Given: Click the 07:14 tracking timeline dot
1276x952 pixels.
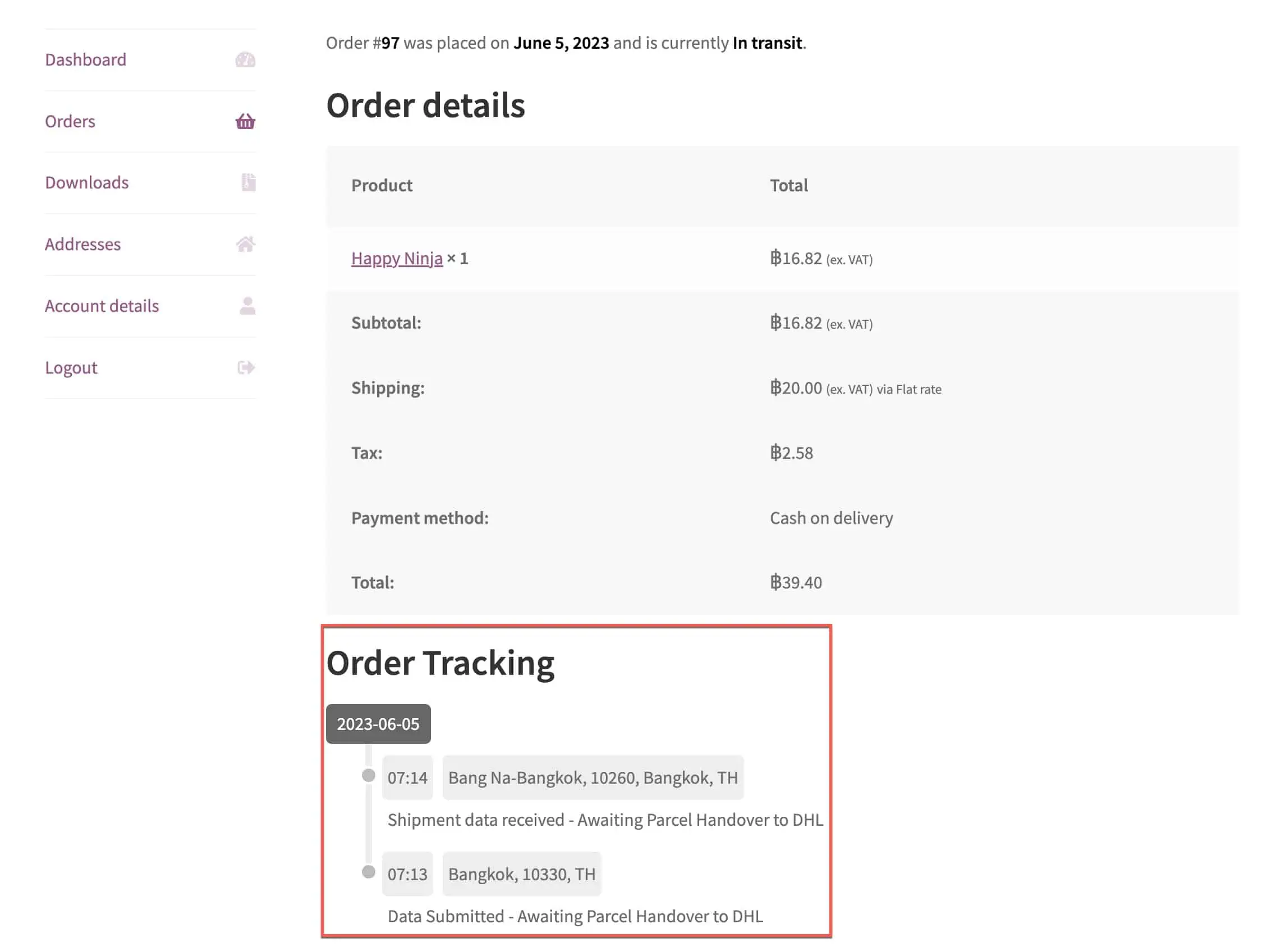Looking at the screenshot, I should tap(368, 776).
